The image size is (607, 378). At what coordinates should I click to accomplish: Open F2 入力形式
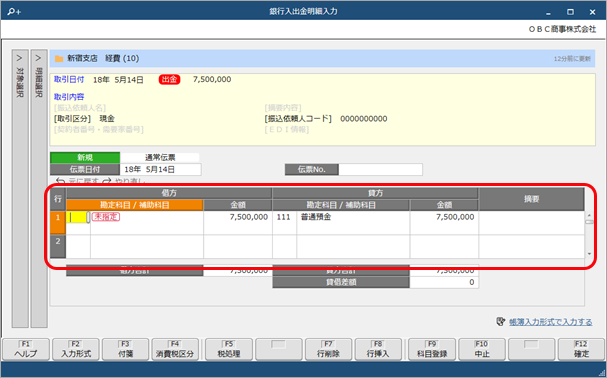(x=76, y=349)
